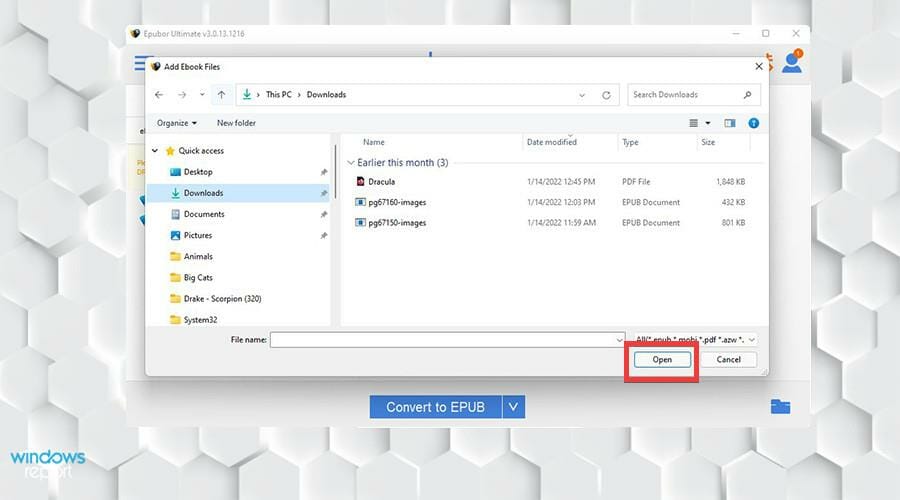Click the pg67150-images file icon
The width and height of the screenshot is (900, 500).
(360, 223)
